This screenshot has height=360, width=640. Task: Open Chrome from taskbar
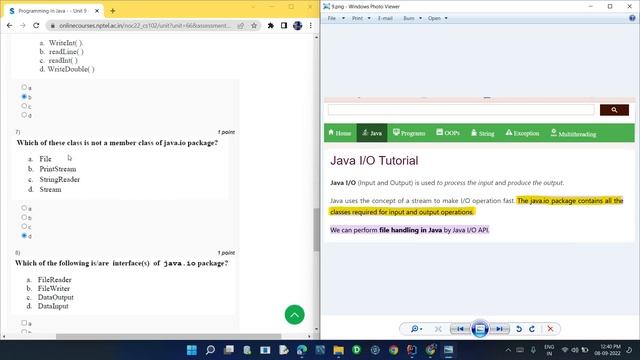(393, 350)
